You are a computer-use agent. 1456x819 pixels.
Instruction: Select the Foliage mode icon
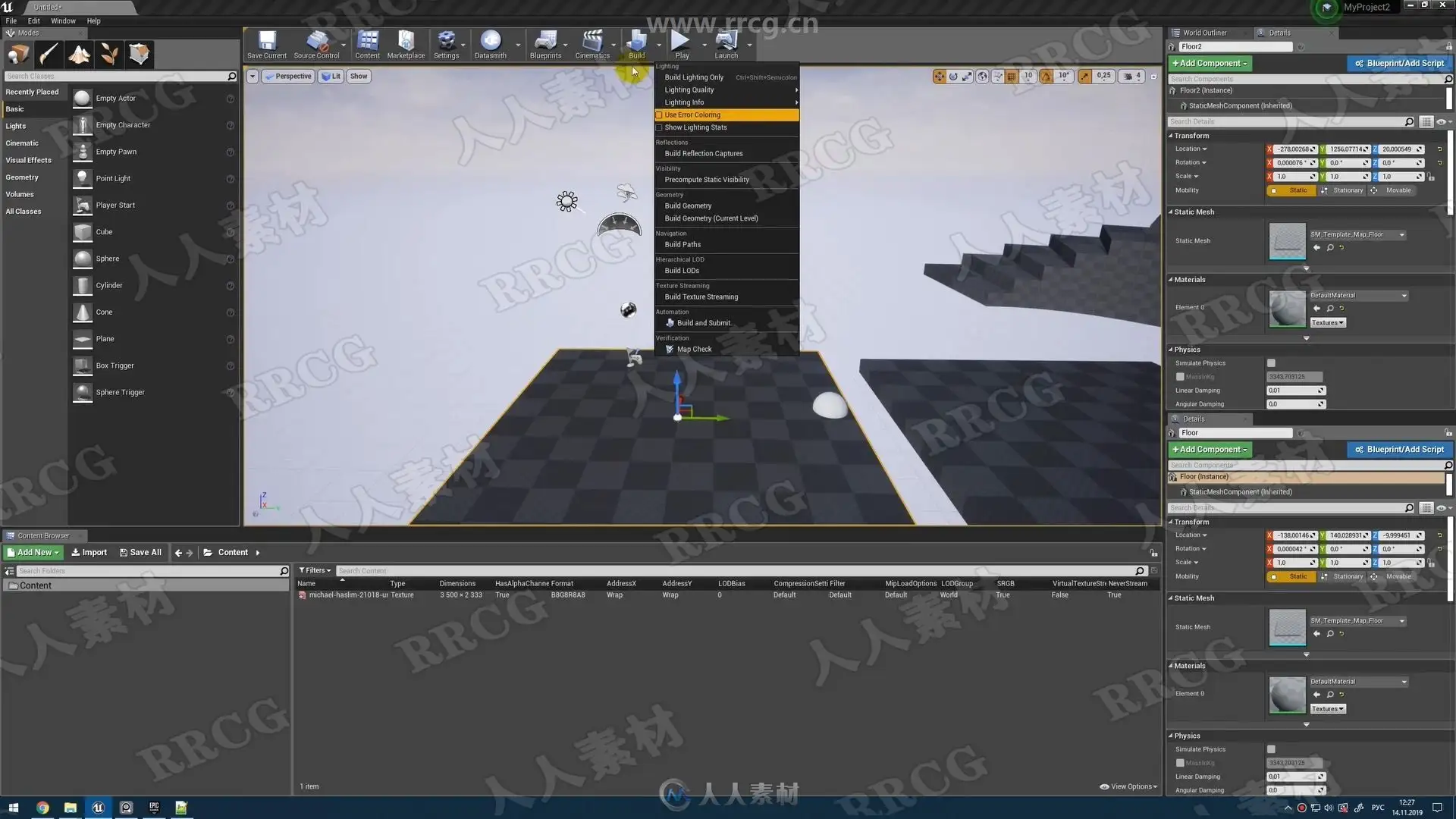(x=109, y=55)
